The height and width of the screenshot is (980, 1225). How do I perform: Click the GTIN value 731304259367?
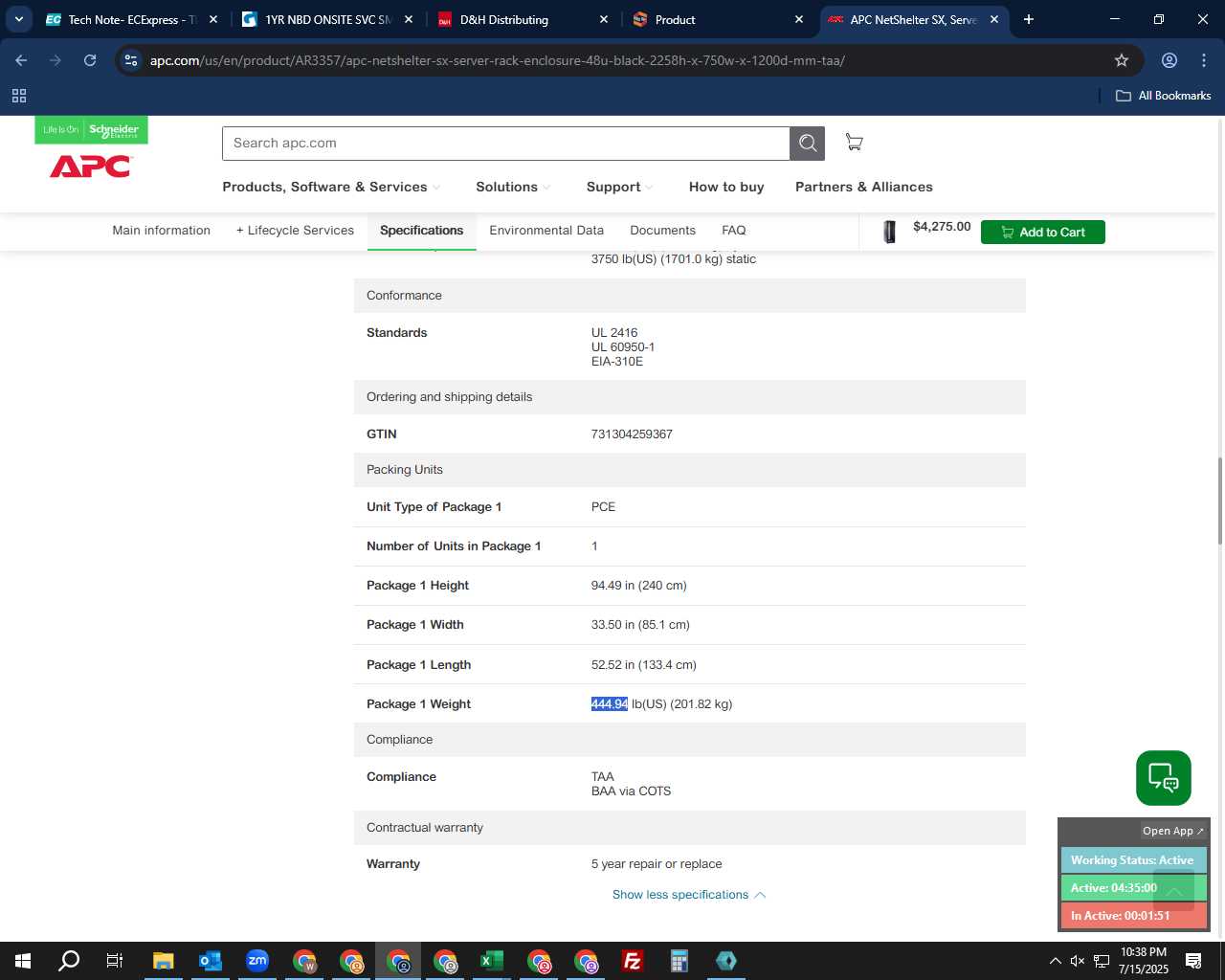point(632,434)
